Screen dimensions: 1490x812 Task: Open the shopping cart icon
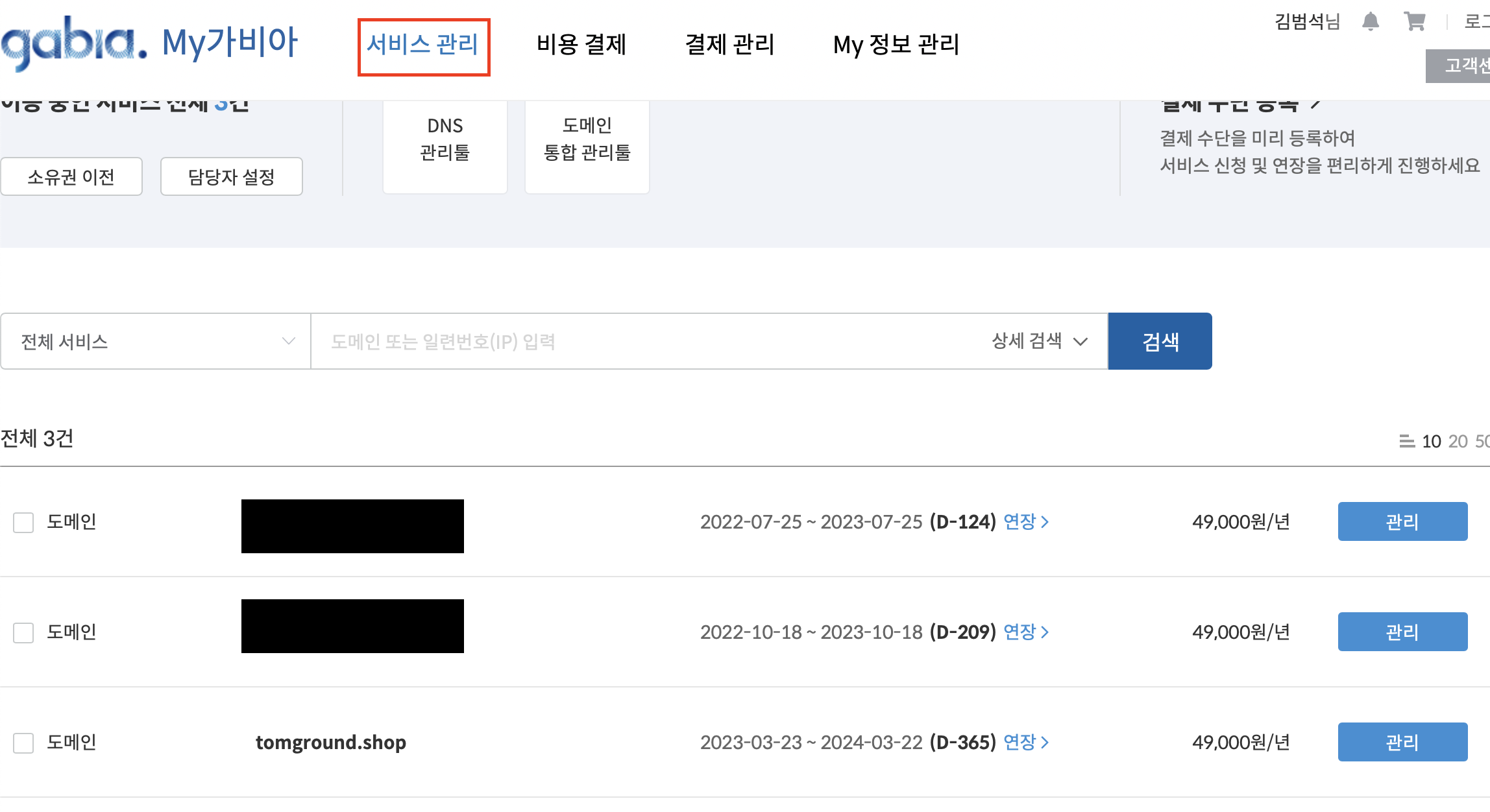tap(1415, 21)
